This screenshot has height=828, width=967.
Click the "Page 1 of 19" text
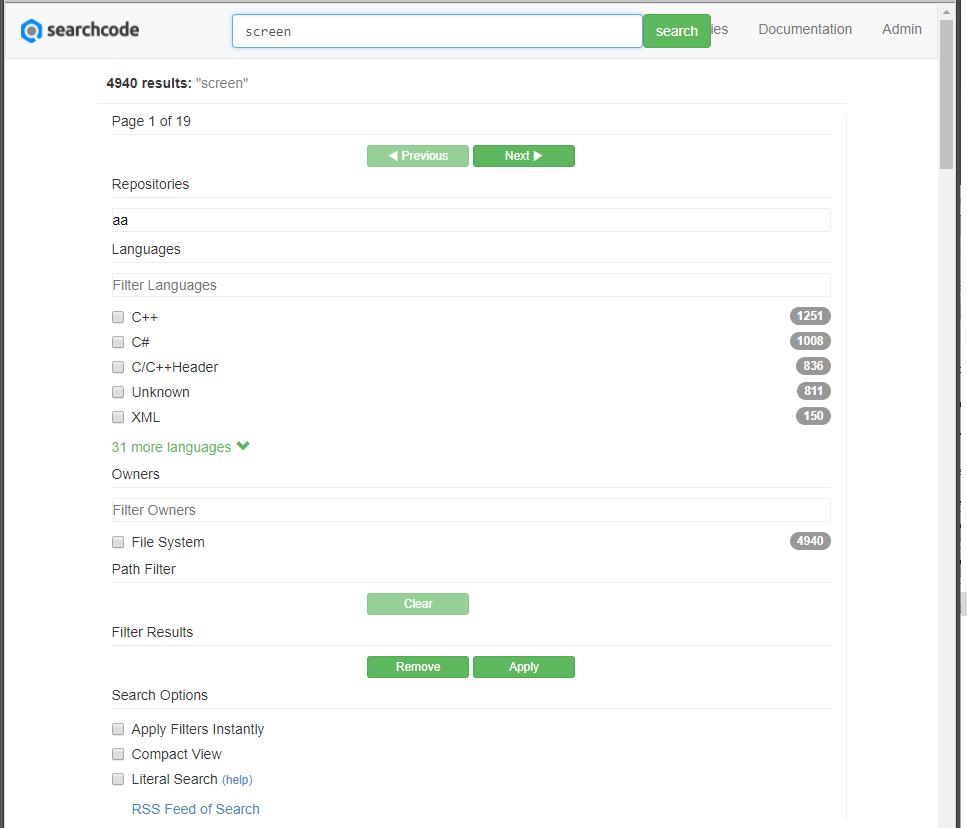click(x=151, y=121)
